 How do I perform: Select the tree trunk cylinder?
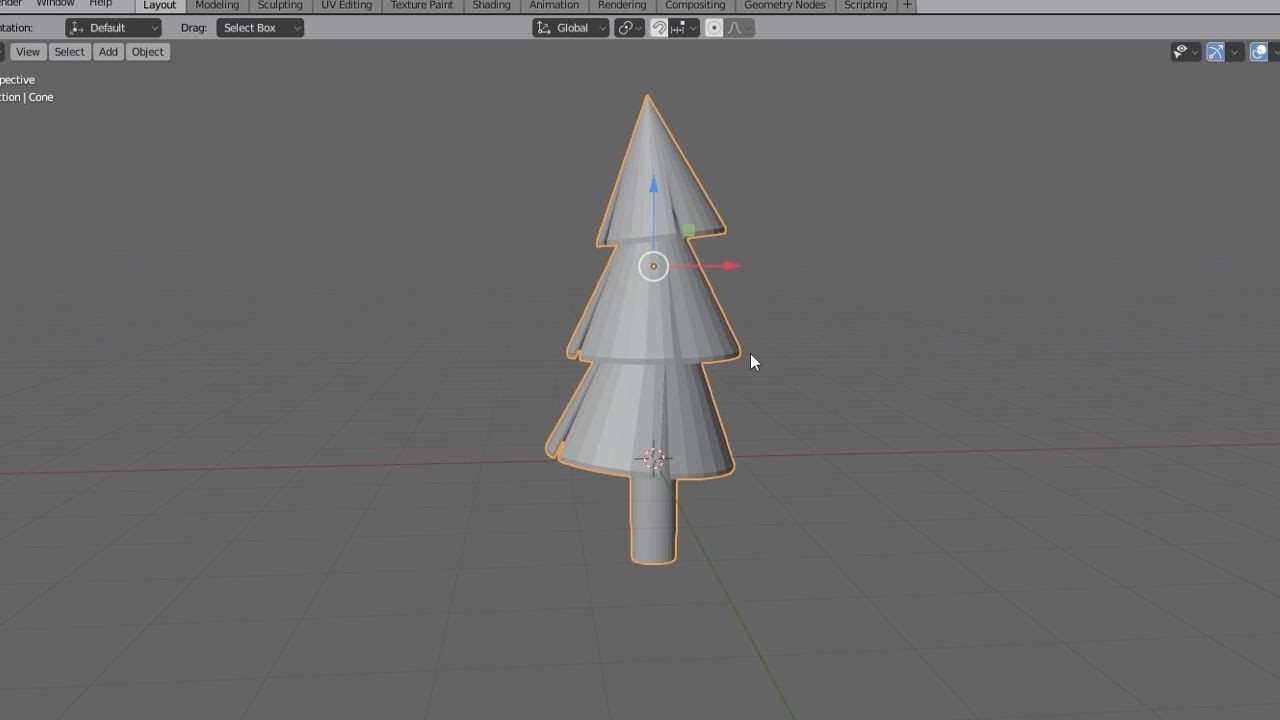[x=653, y=520]
